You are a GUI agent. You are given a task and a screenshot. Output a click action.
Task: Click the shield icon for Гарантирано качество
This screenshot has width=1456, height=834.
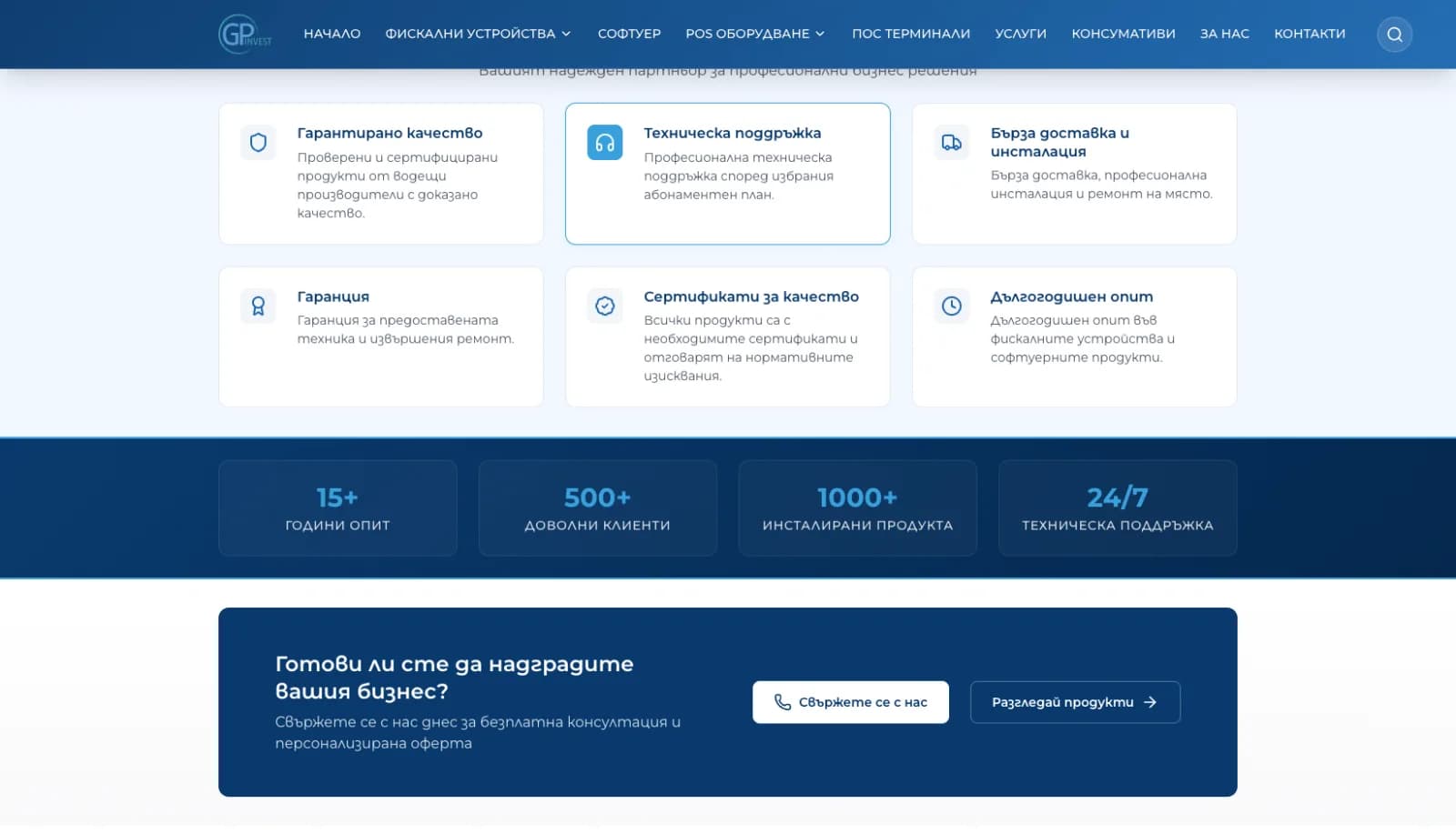(258, 143)
